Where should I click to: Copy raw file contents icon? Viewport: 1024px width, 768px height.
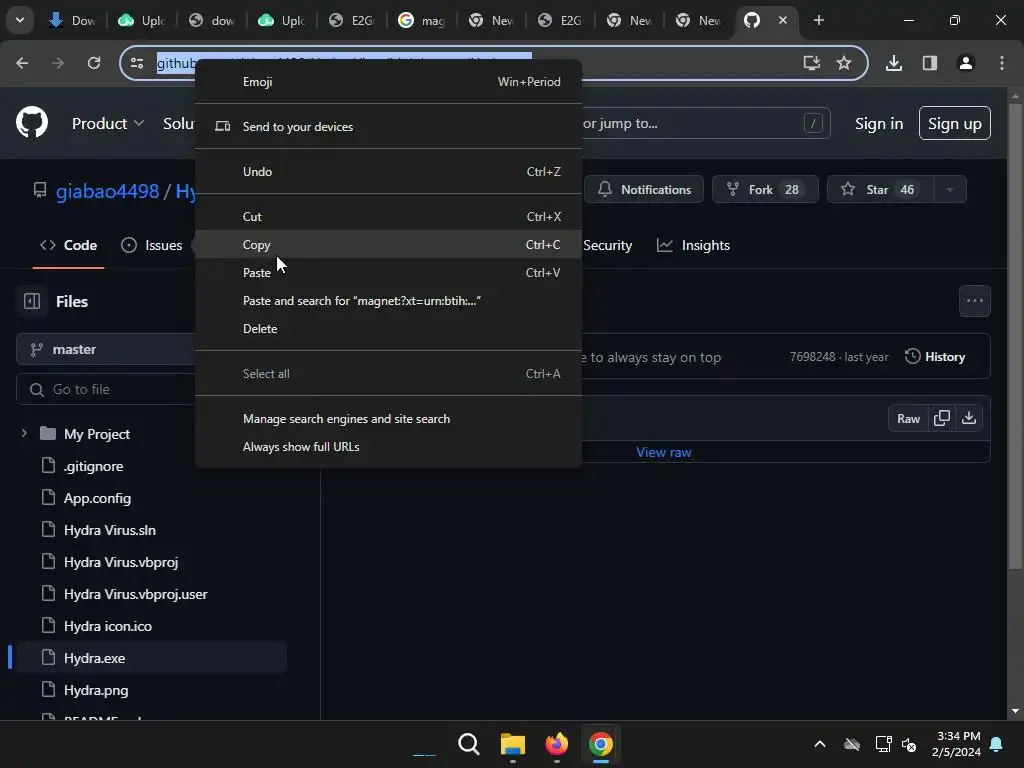click(942, 418)
